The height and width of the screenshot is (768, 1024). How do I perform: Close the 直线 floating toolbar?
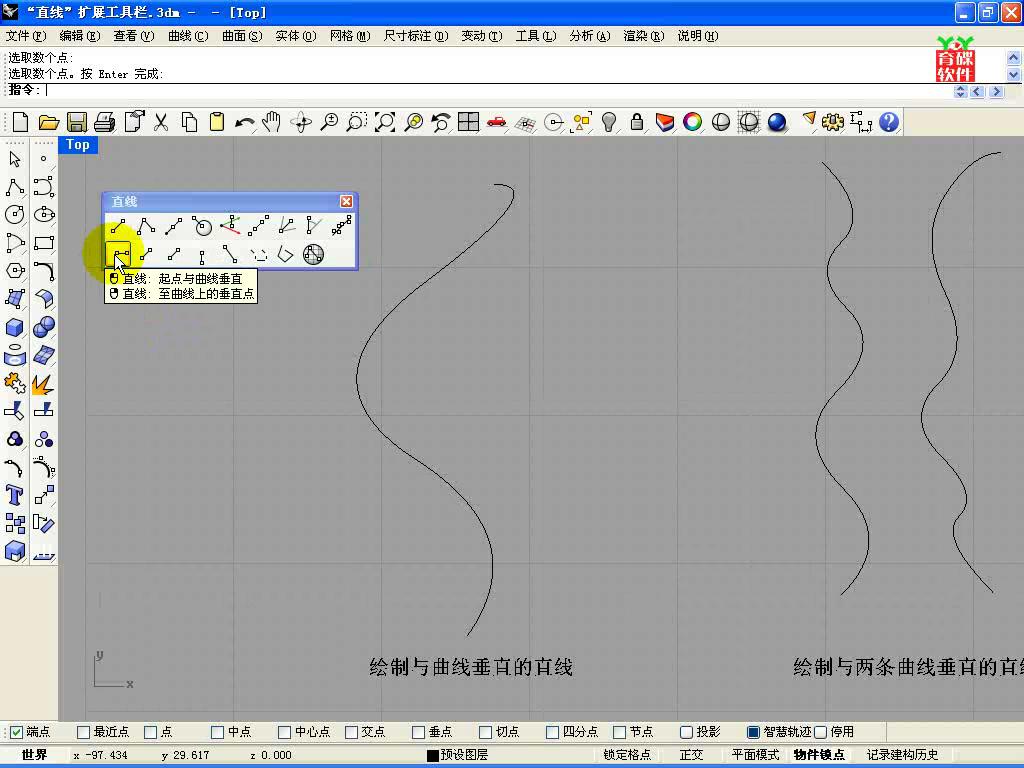click(x=346, y=201)
